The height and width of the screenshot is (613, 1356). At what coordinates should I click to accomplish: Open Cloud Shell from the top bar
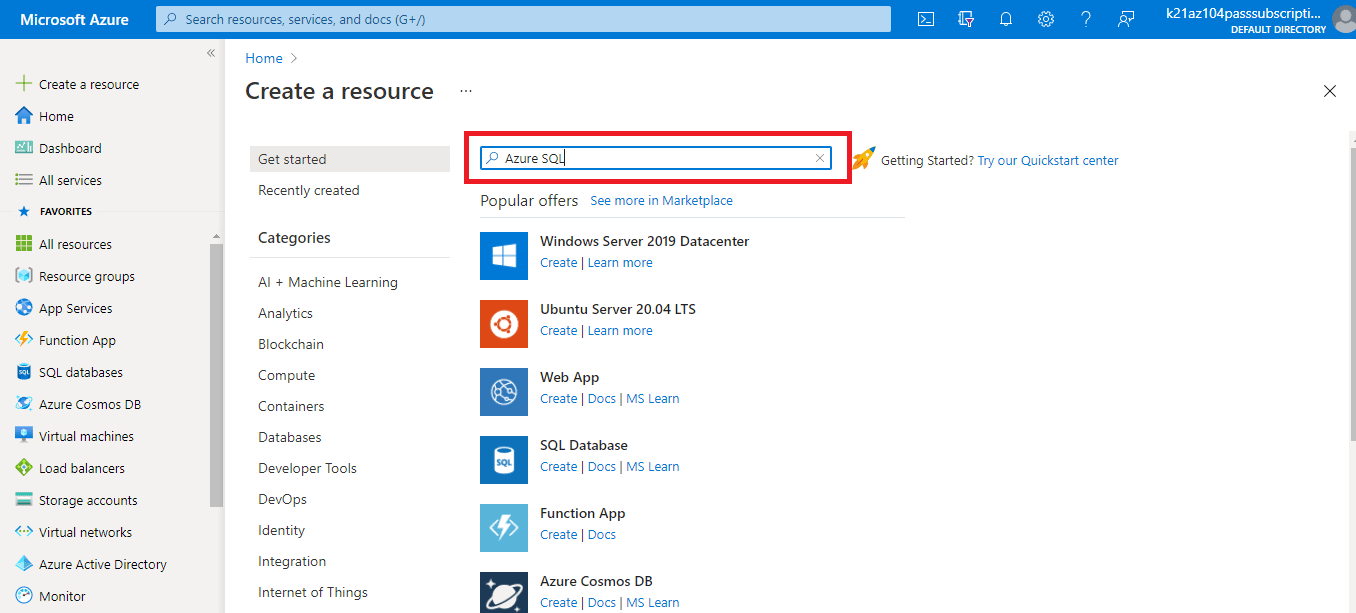tap(925, 19)
